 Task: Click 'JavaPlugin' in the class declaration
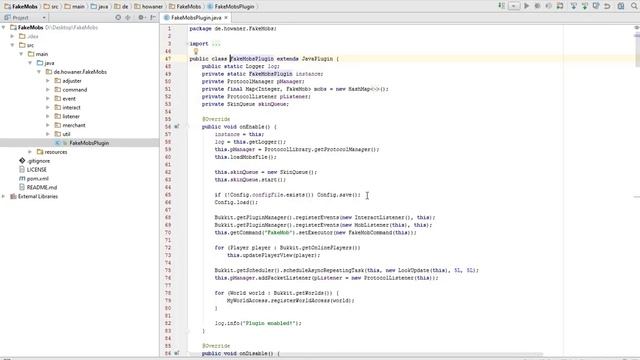[317, 59]
